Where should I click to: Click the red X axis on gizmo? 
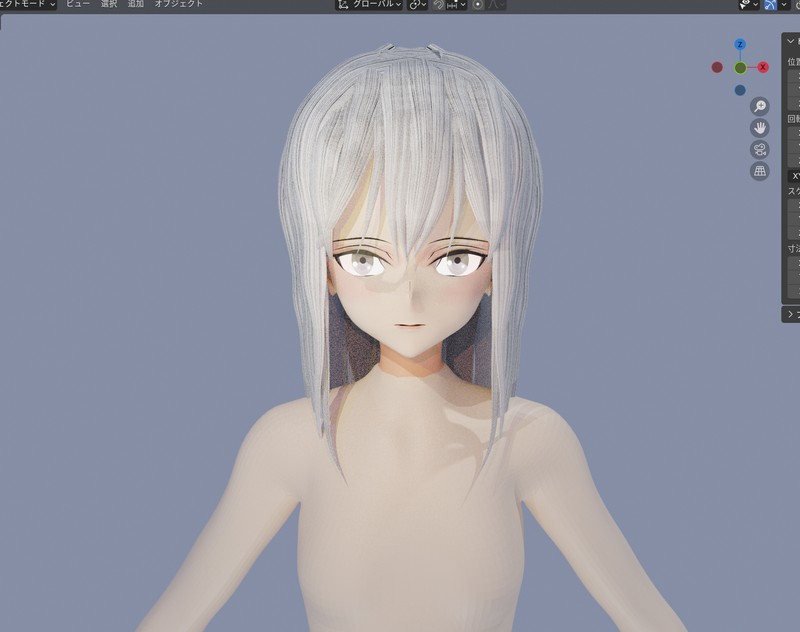coord(763,67)
